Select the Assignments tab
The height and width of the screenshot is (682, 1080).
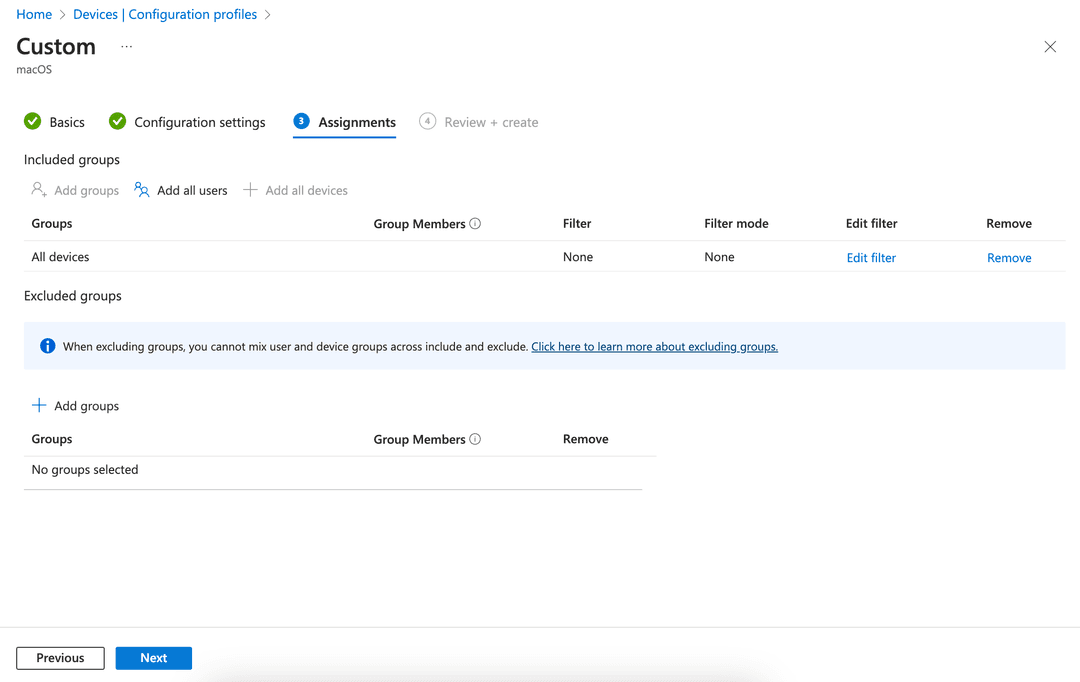pyautogui.click(x=356, y=121)
